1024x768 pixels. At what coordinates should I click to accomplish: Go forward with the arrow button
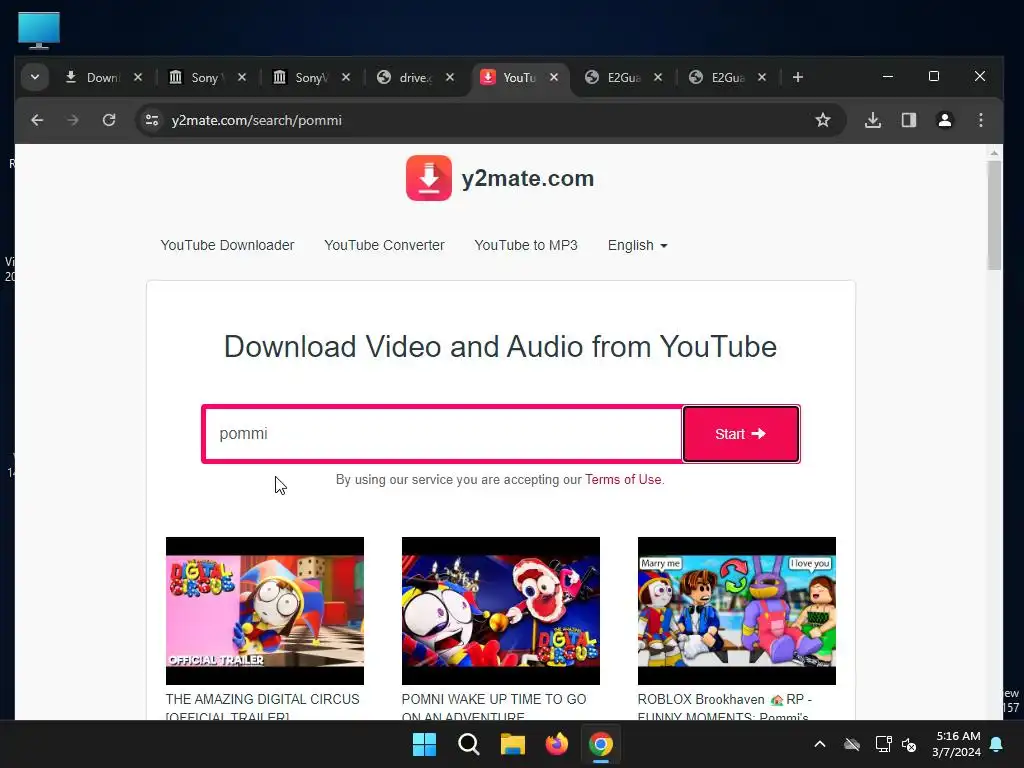coord(72,120)
